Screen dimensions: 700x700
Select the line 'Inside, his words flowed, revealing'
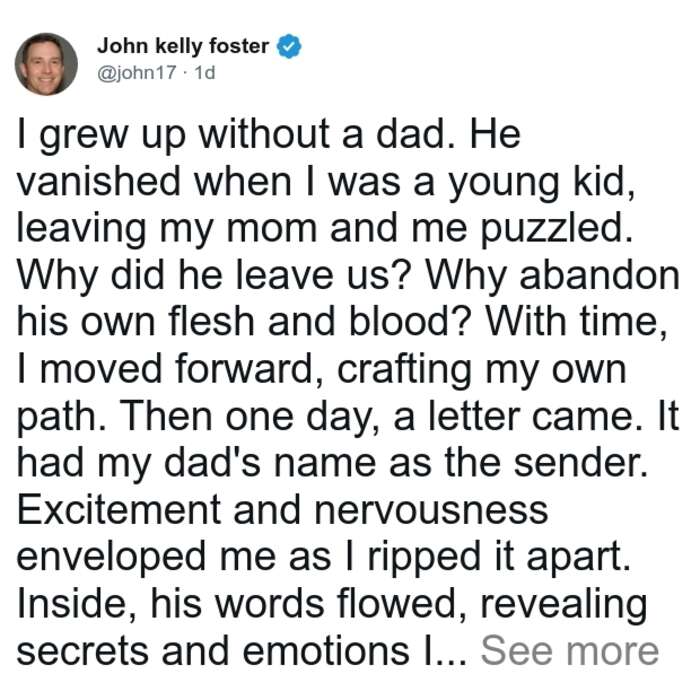tap(332, 604)
